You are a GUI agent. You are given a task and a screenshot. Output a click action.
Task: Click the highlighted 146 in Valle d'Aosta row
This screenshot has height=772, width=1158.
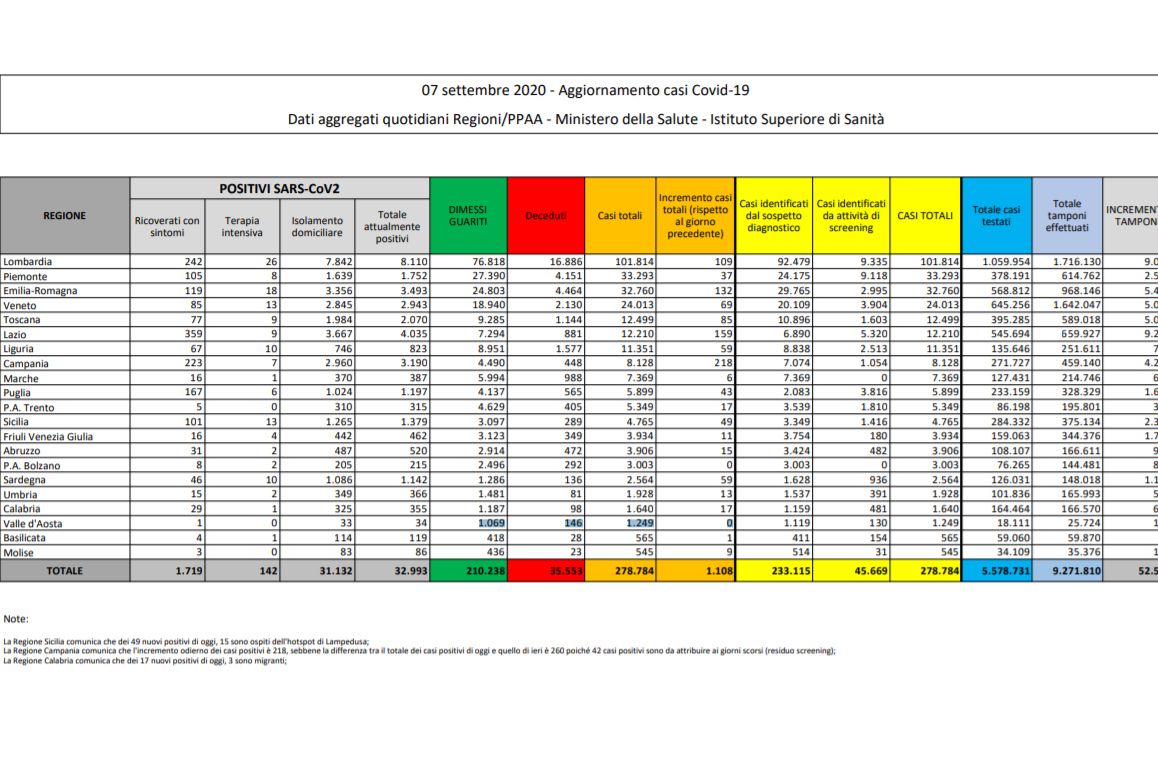[x=573, y=523]
